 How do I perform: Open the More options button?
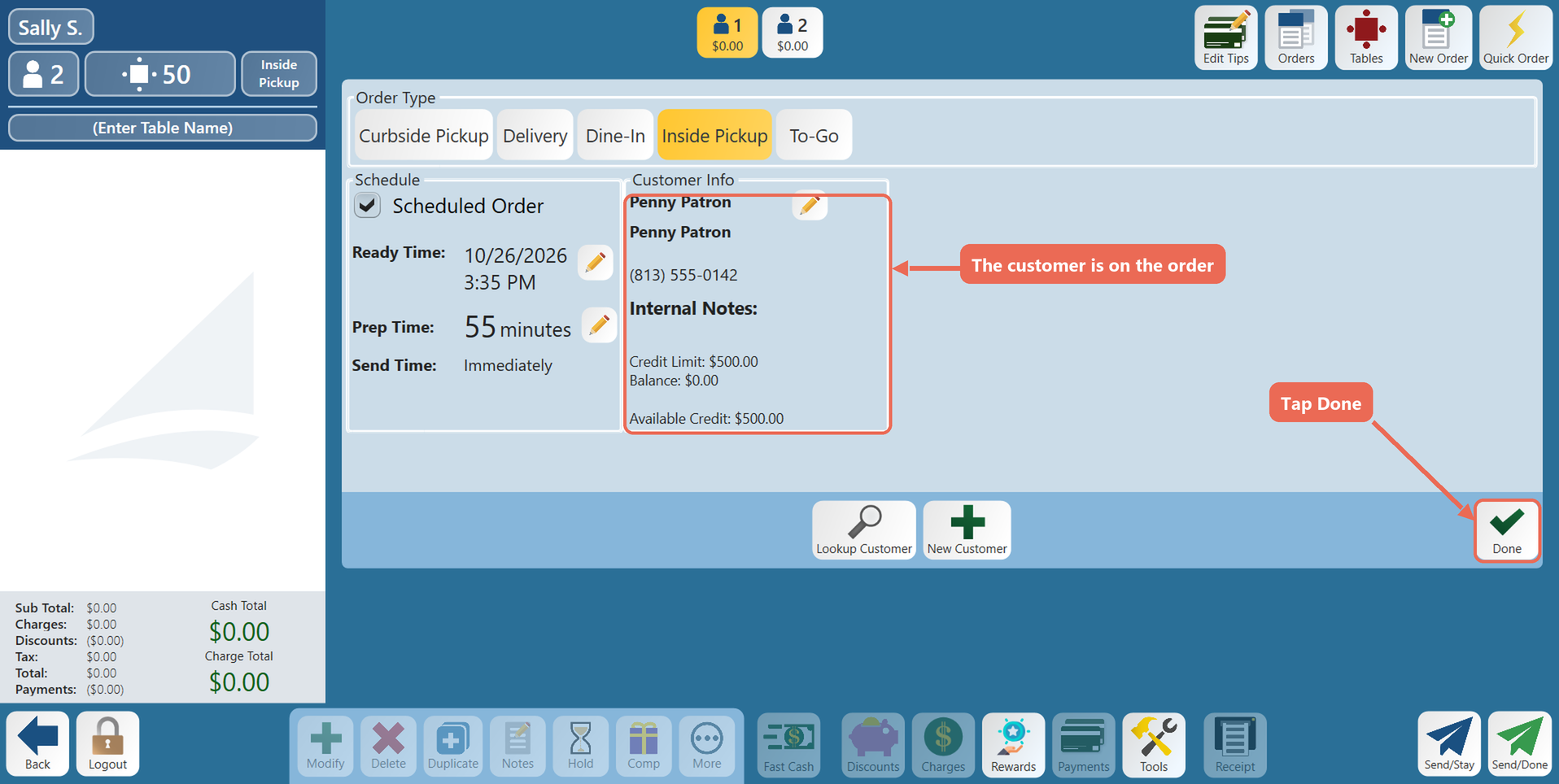pos(706,746)
